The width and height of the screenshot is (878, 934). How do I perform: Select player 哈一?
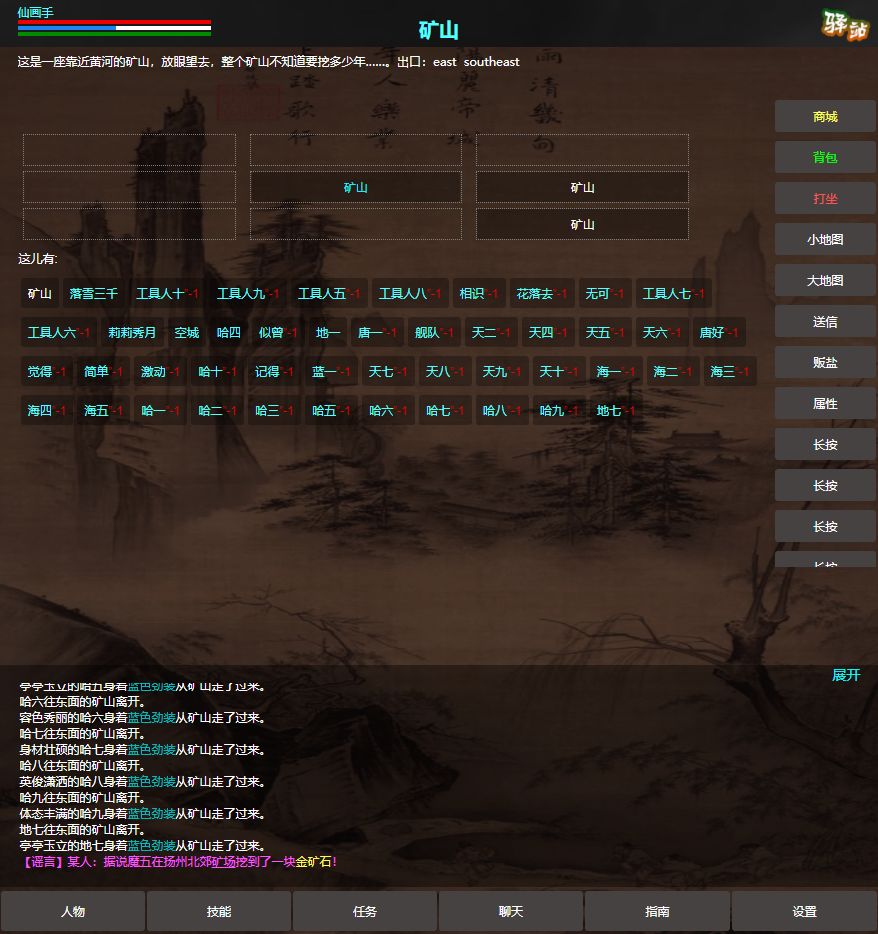tap(160, 410)
